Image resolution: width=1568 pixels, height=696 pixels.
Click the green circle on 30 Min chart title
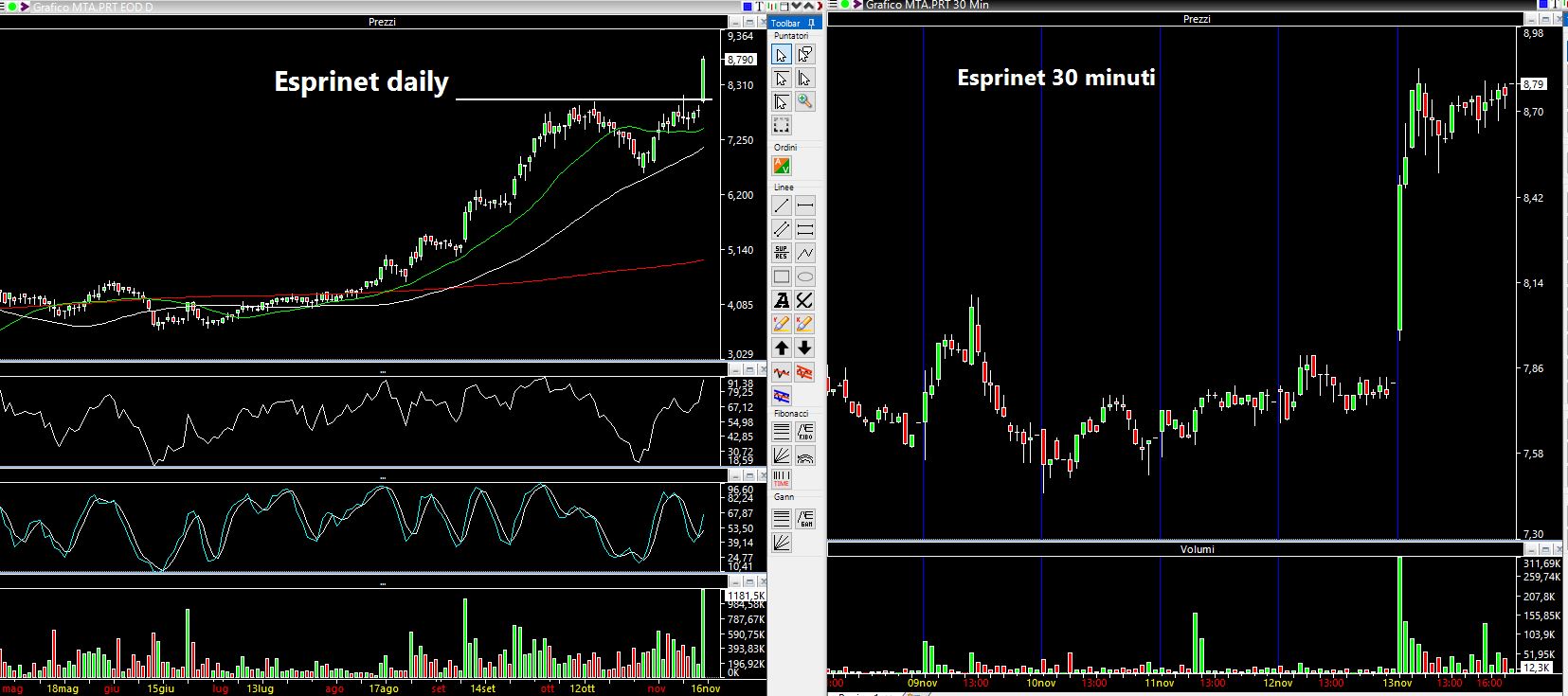(x=845, y=6)
